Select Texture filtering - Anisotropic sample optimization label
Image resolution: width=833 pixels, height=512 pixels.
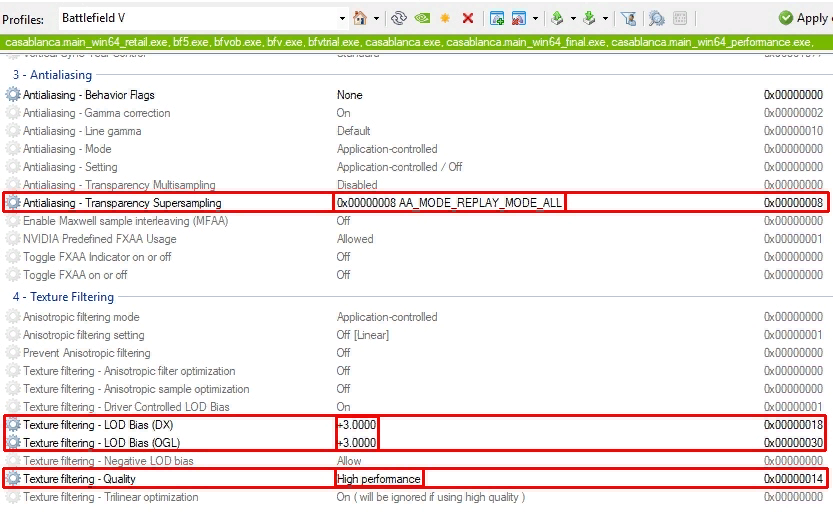136,389
